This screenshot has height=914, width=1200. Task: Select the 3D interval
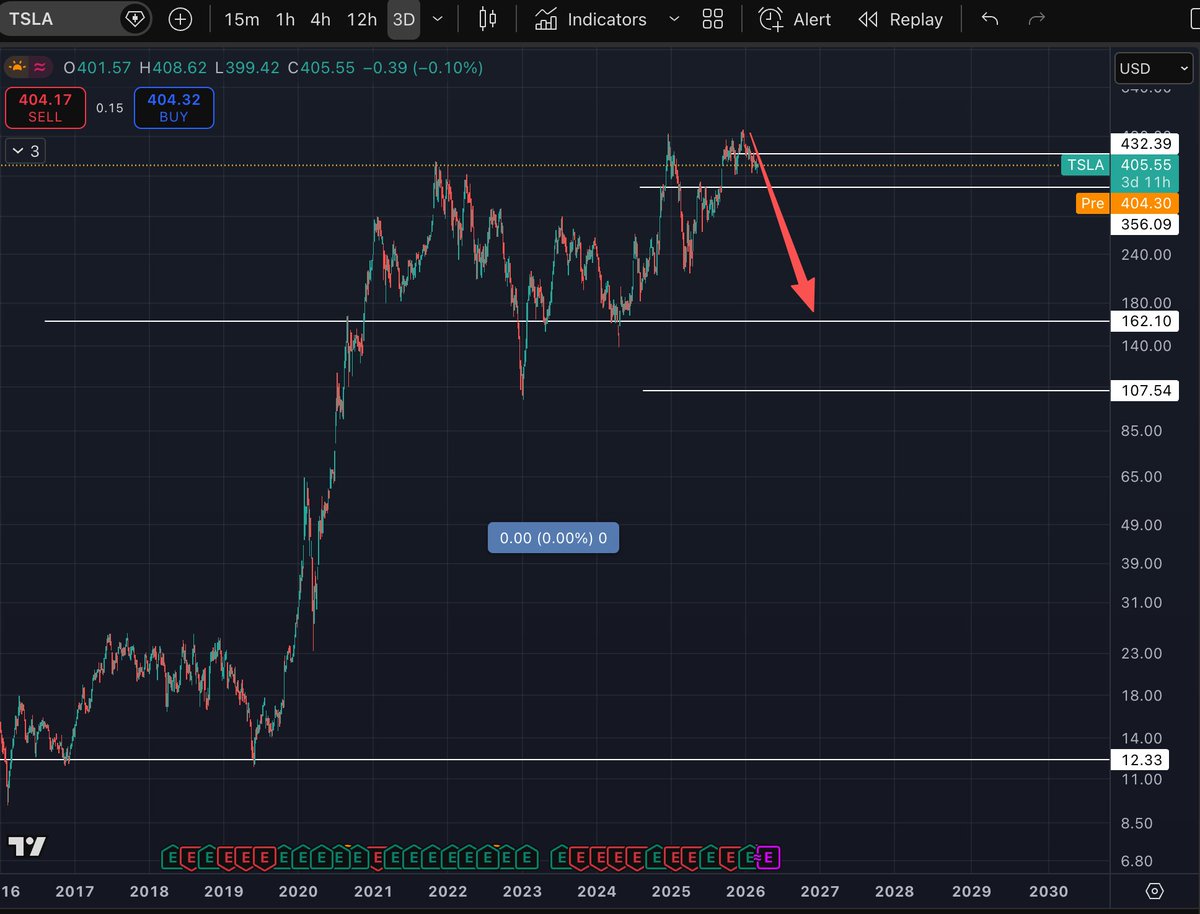coord(404,19)
